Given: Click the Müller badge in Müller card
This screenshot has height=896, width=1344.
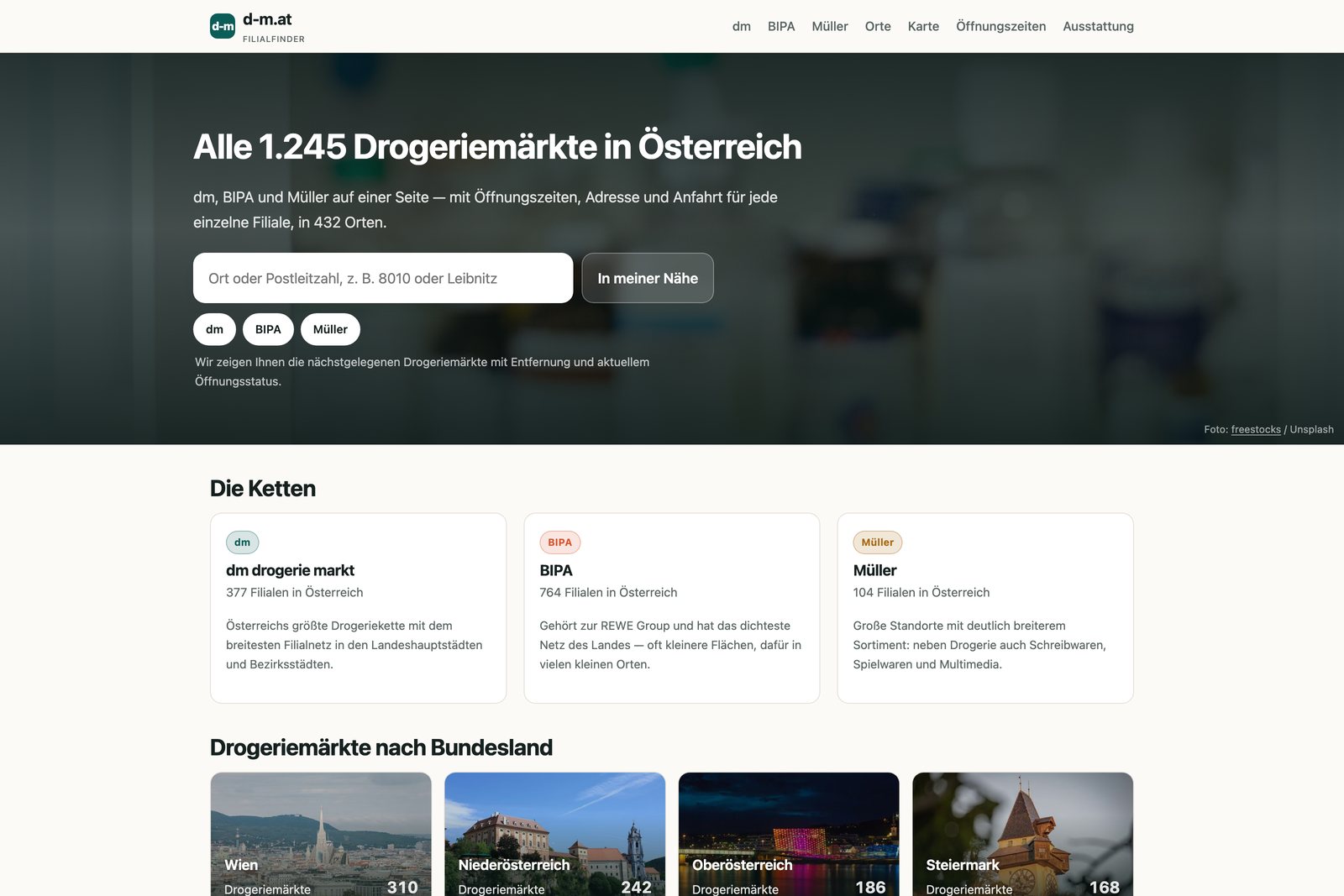Looking at the screenshot, I should click(878, 542).
